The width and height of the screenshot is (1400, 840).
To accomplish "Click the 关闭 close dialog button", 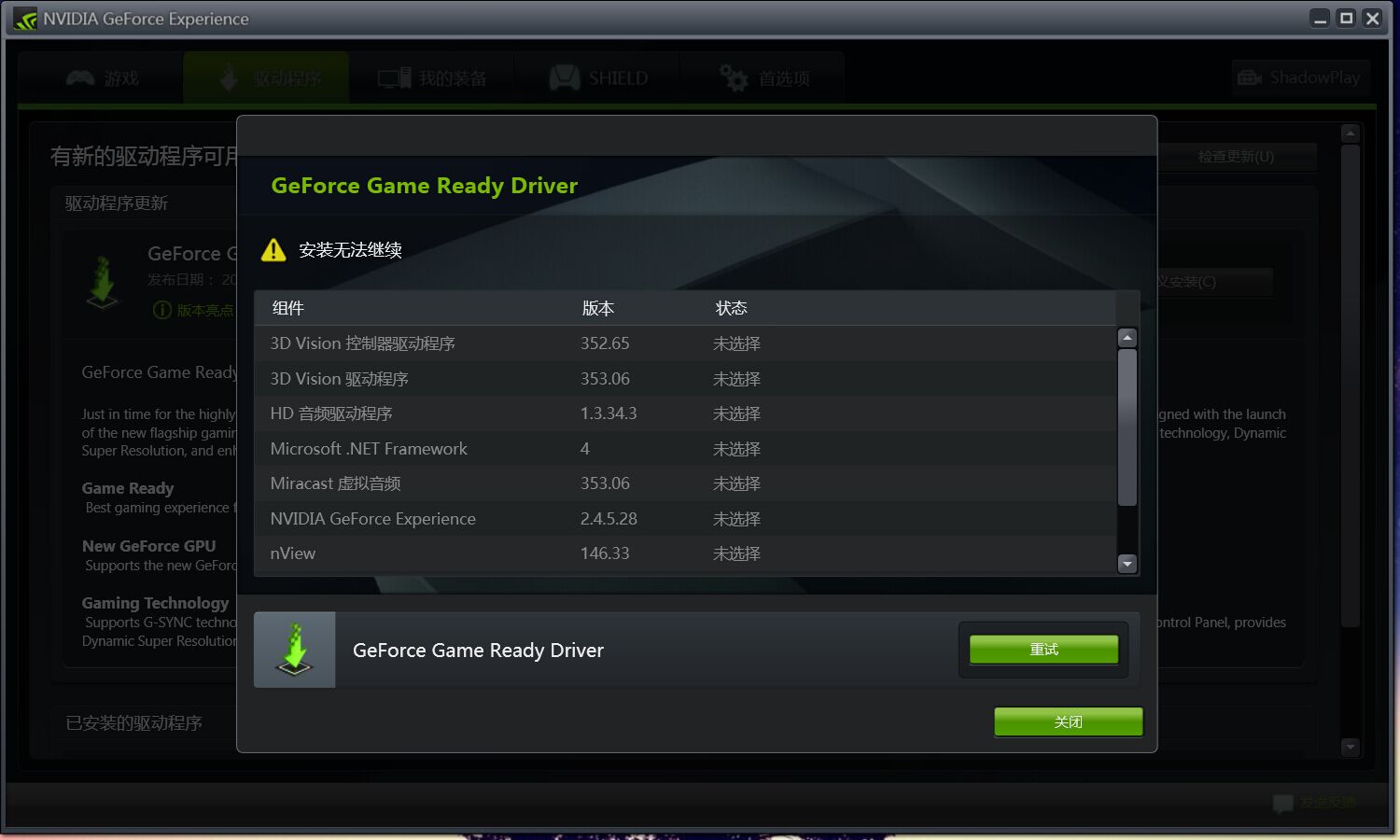I will point(1068,721).
